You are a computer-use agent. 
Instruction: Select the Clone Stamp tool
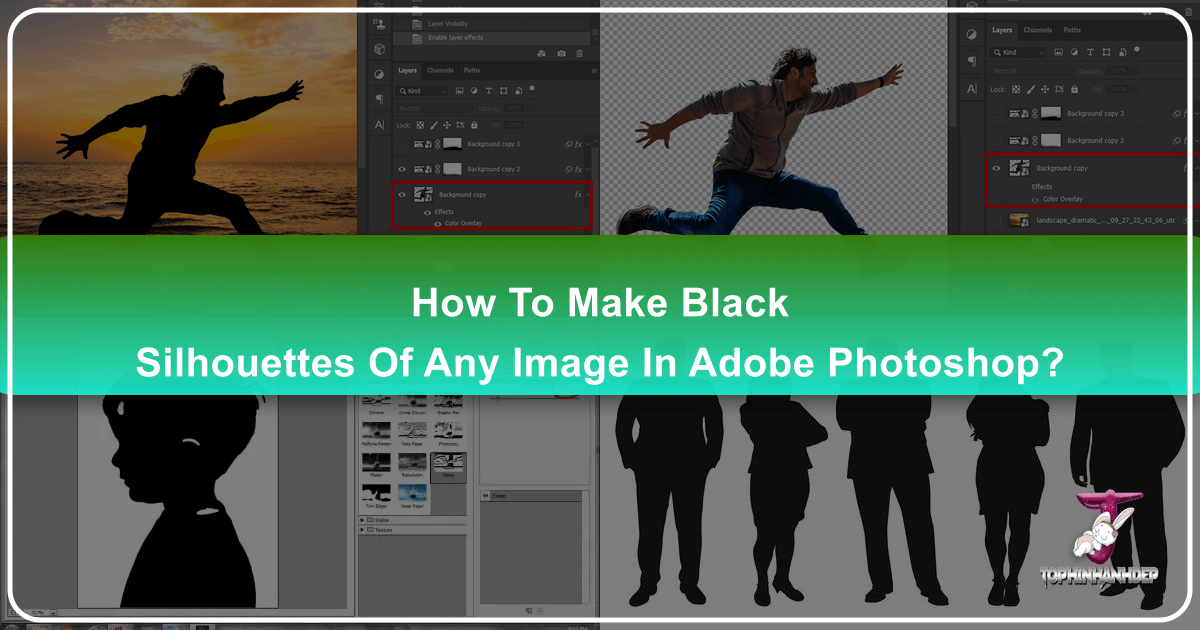(x=382, y=25)
